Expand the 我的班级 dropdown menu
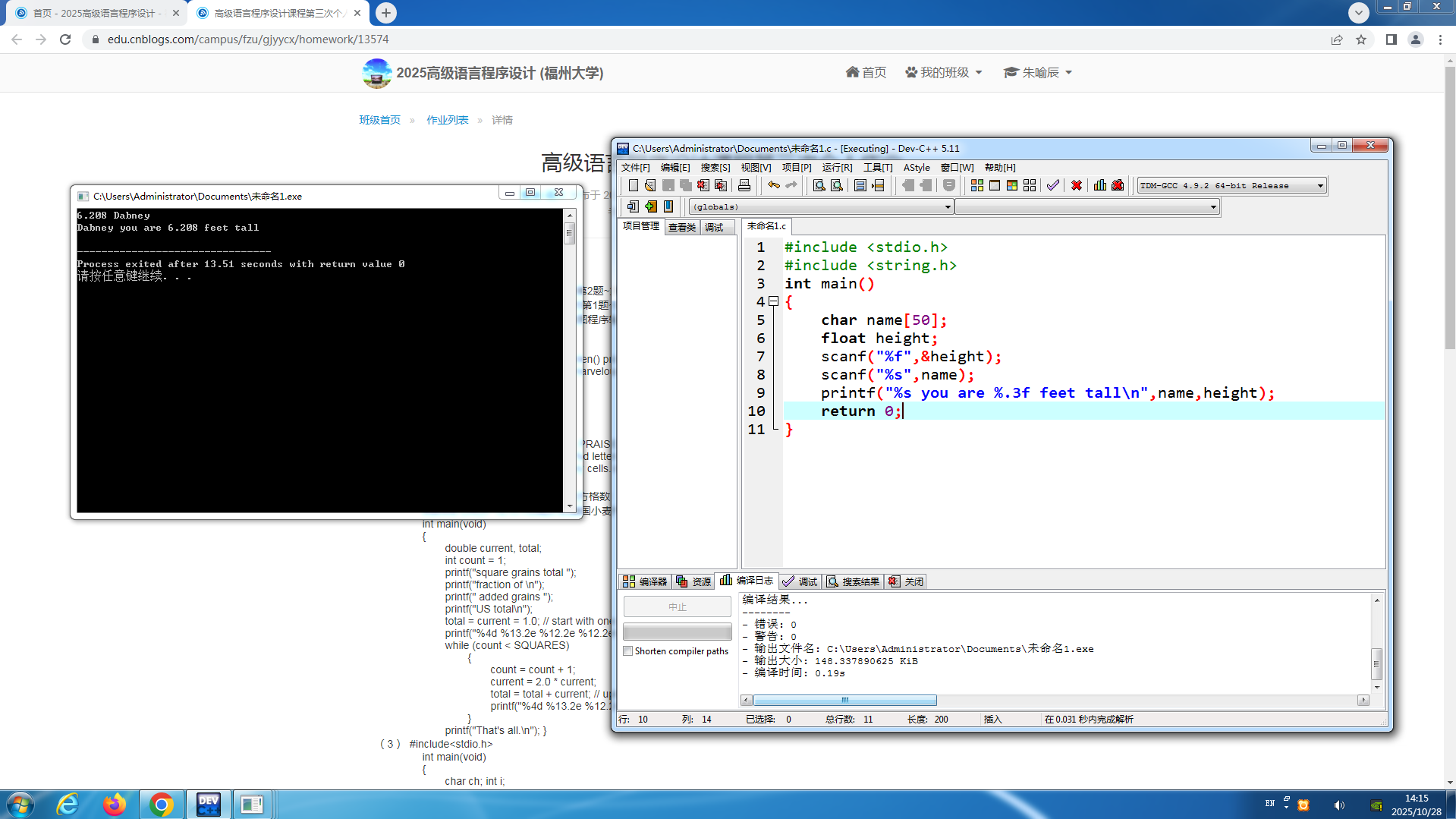The image size is (1456, 819). click(944, 73)
